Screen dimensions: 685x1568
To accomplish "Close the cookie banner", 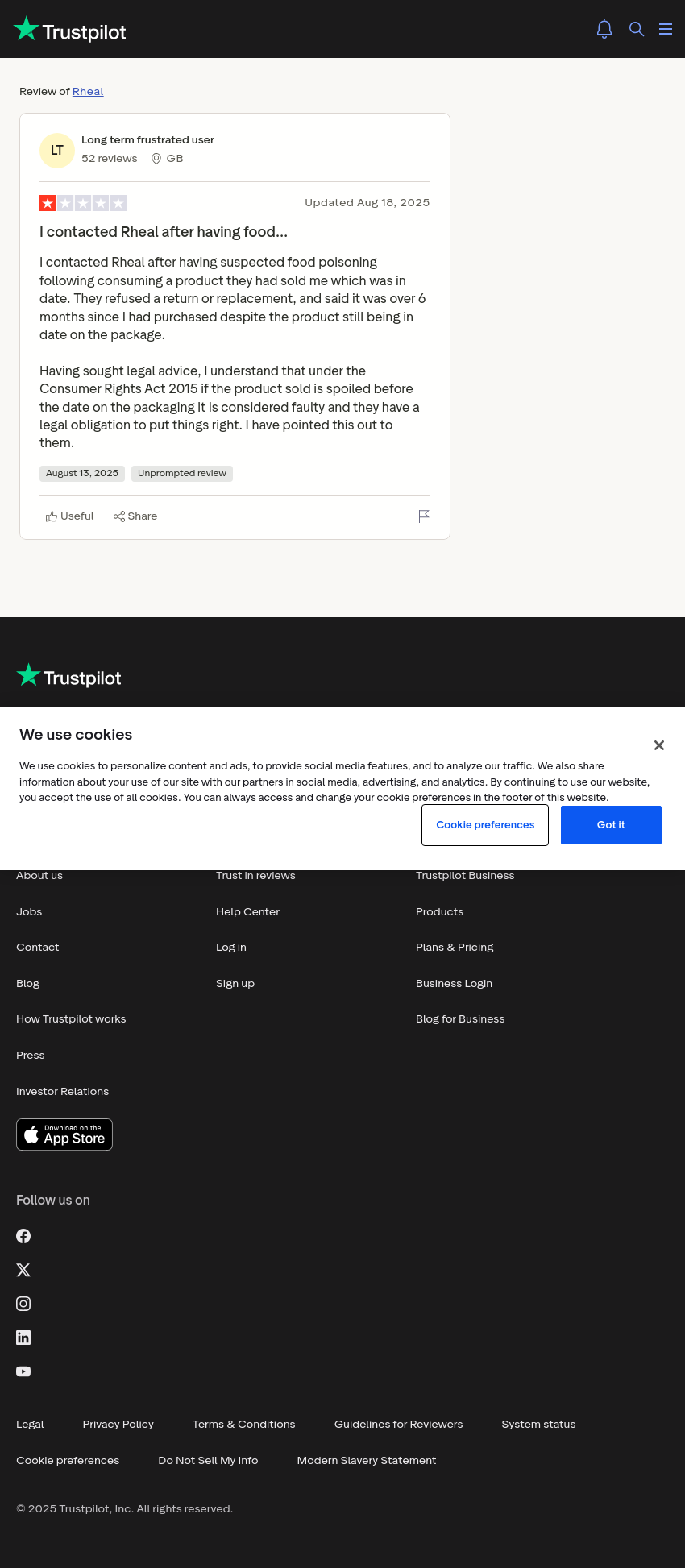I will pos(659,745).
